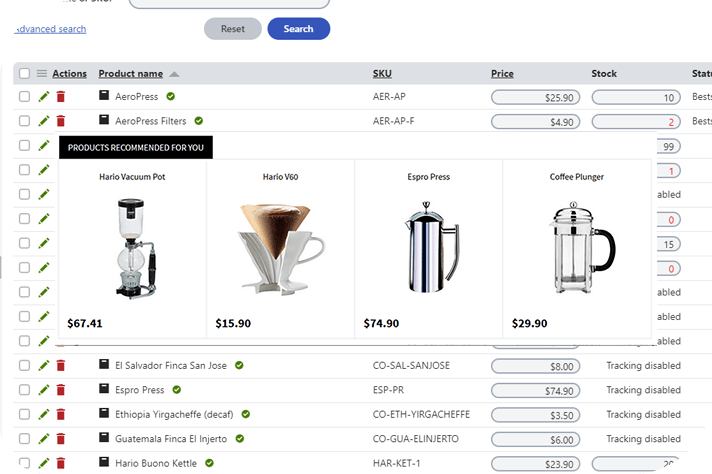Click edit pencil for Guatemala Finca El Injerto
This screenshot has width=712, height=474.
(x=44, y=439)
